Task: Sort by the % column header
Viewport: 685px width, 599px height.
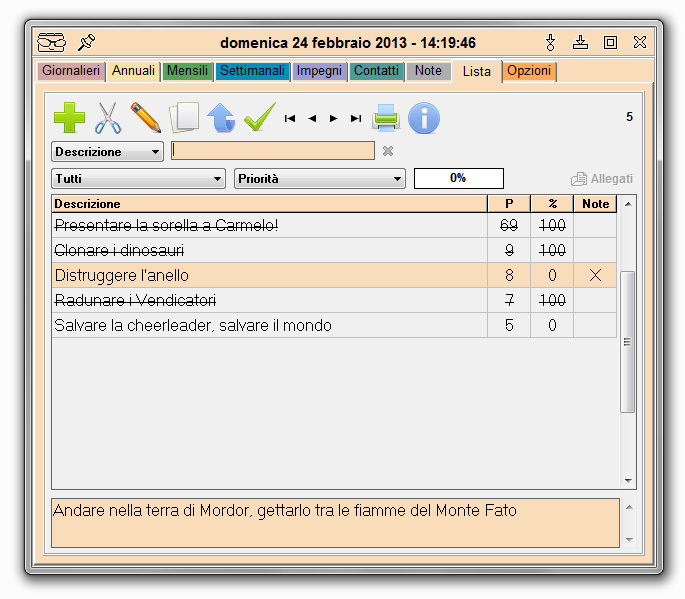Action: click(x=552, y=204)
